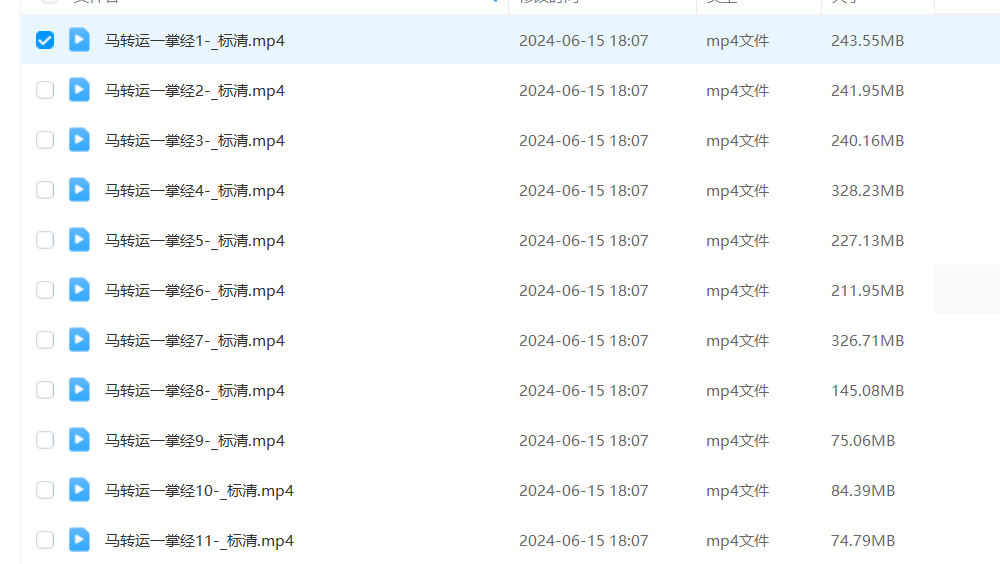1000x564 pixels.
Task: Click the file name 马转运一掌经9-_标清.mp4
Action: pos(195,441)
